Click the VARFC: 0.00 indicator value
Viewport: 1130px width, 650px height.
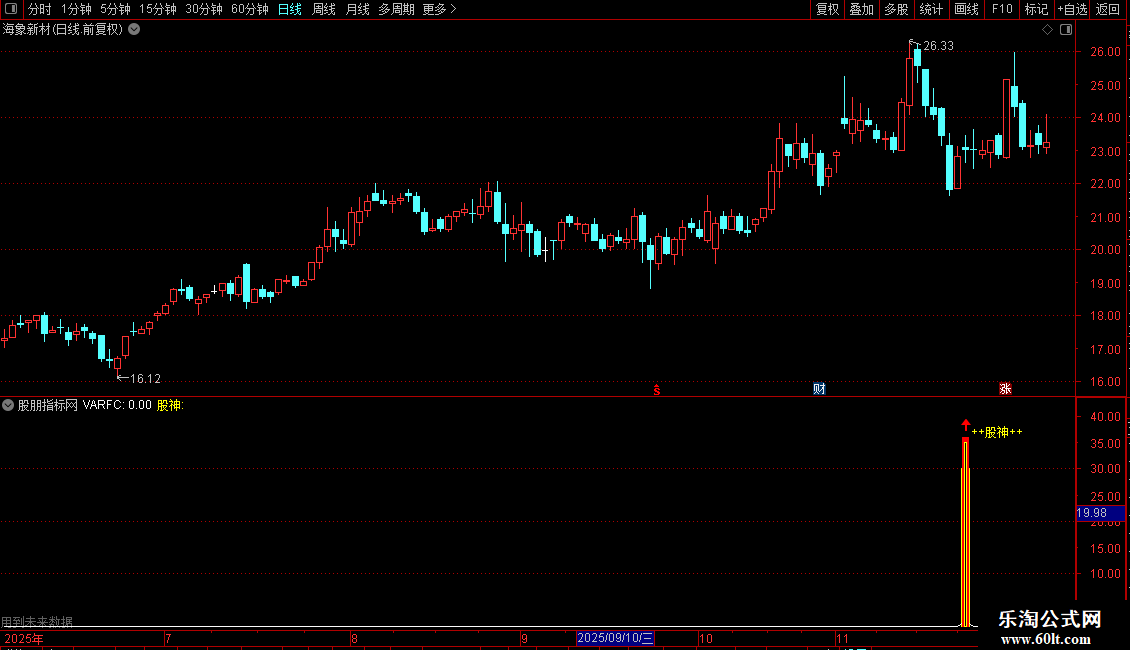(117, 405)
